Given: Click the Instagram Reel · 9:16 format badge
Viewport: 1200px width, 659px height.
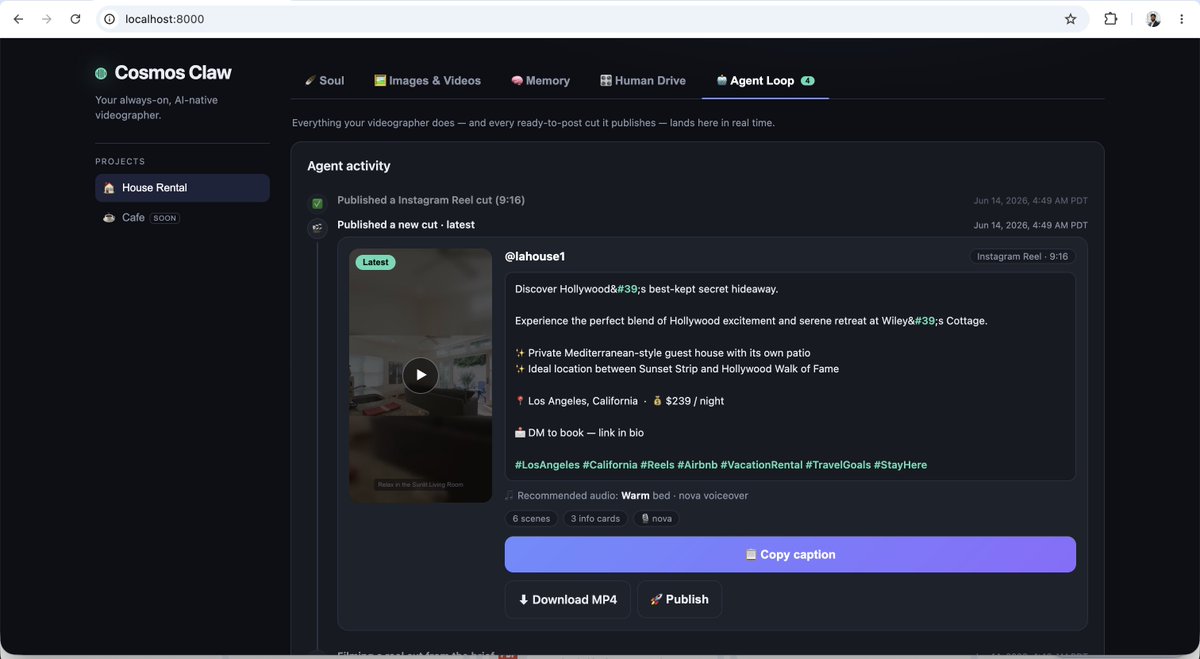Looking at the screenshot, I should click(x=1023, y=257).
